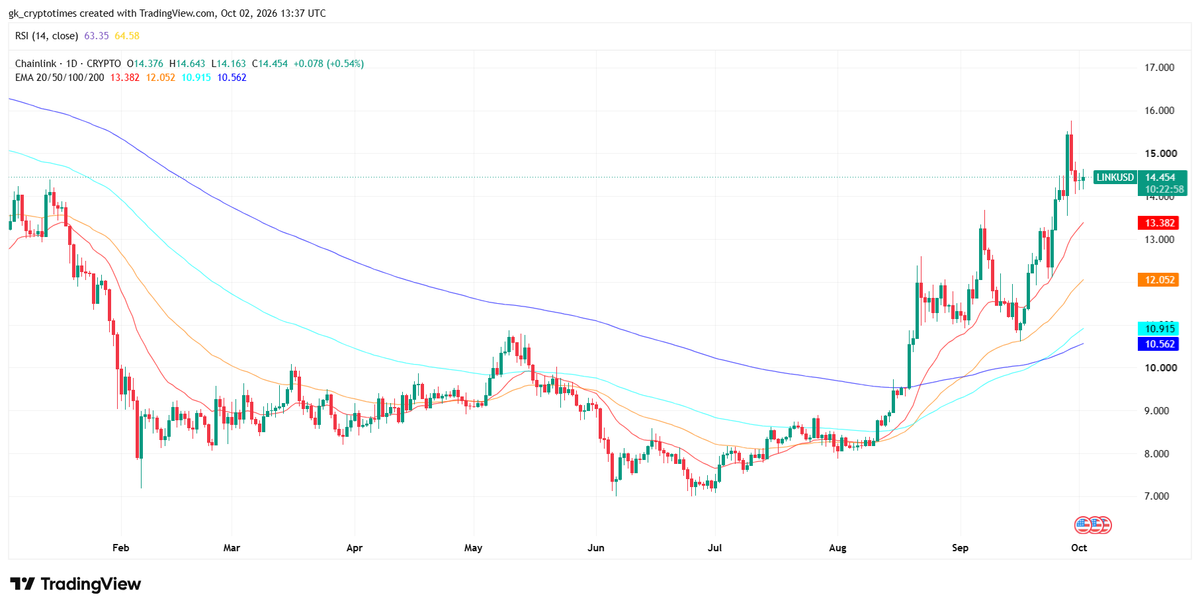Image resolution: width=1200 pixels, height=609 pixels.
Task: Select the cyan EMA 100 price tag 10.915
Action: pos(1160,328)
